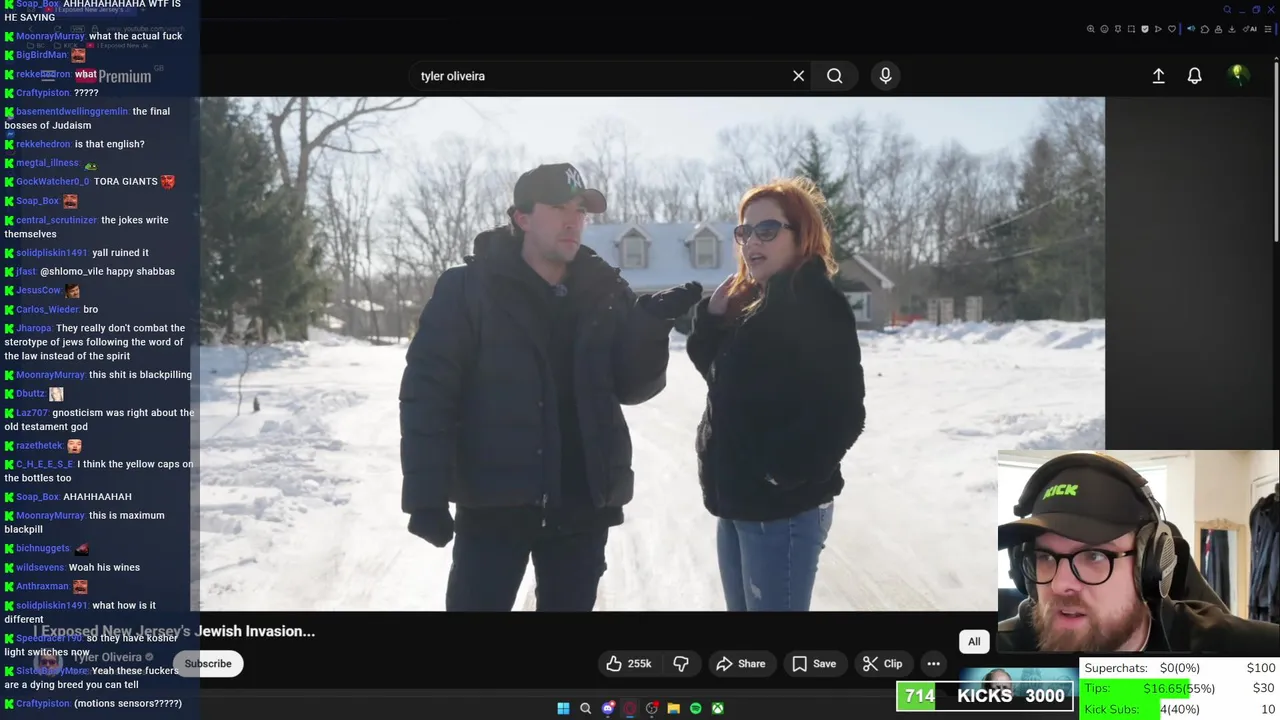Open File Explorer from the taskbar

coord(673,708)
